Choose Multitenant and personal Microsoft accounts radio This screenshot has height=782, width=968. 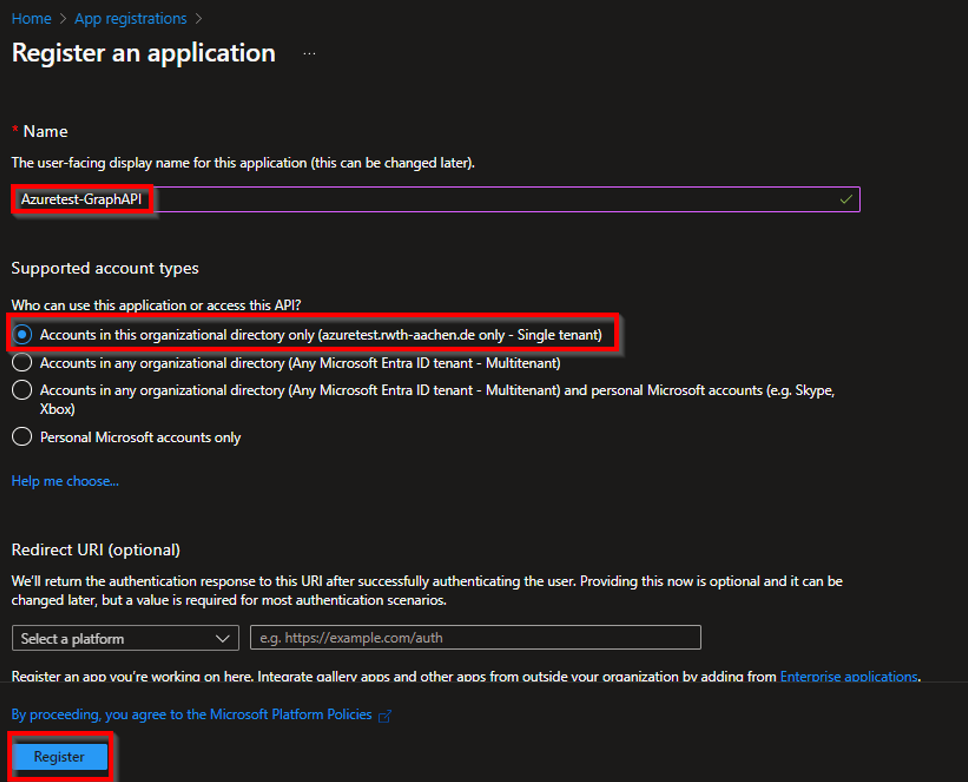tap(22, 391)
